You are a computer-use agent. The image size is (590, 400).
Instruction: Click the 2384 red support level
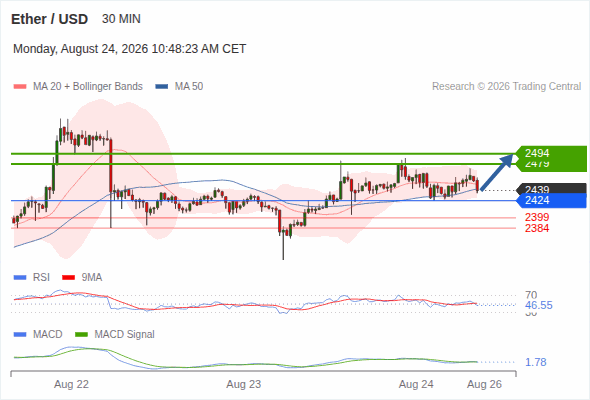click(537, 228)
